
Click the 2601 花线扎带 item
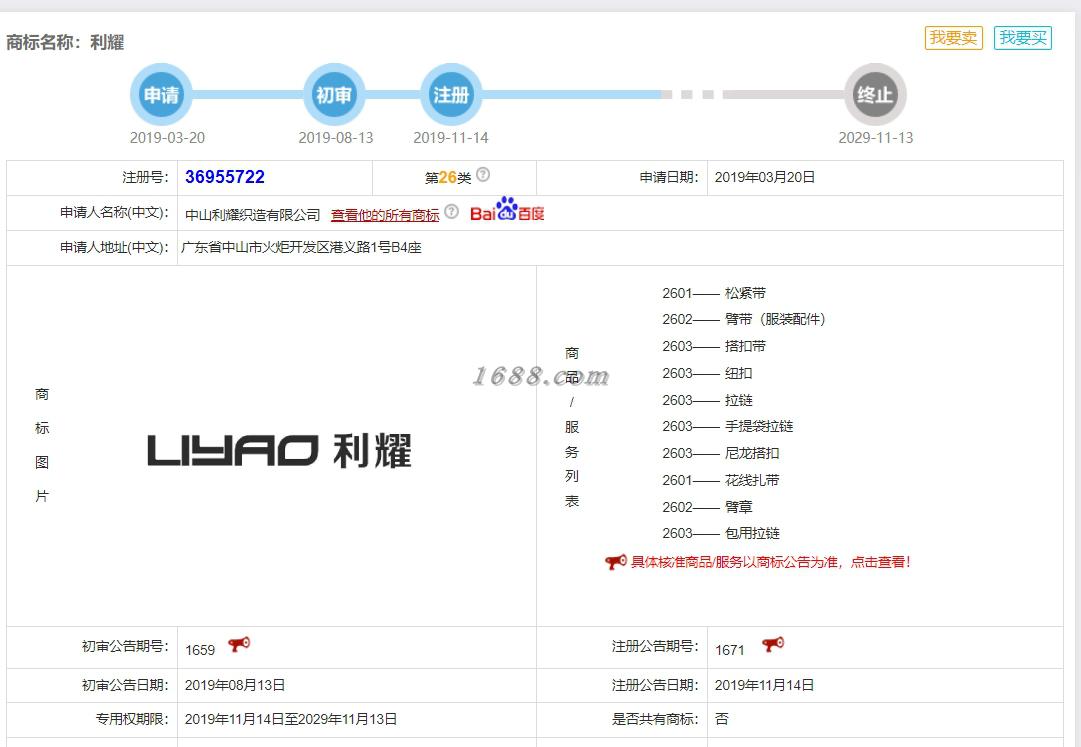pyautogui.click(x=721, y=480)
